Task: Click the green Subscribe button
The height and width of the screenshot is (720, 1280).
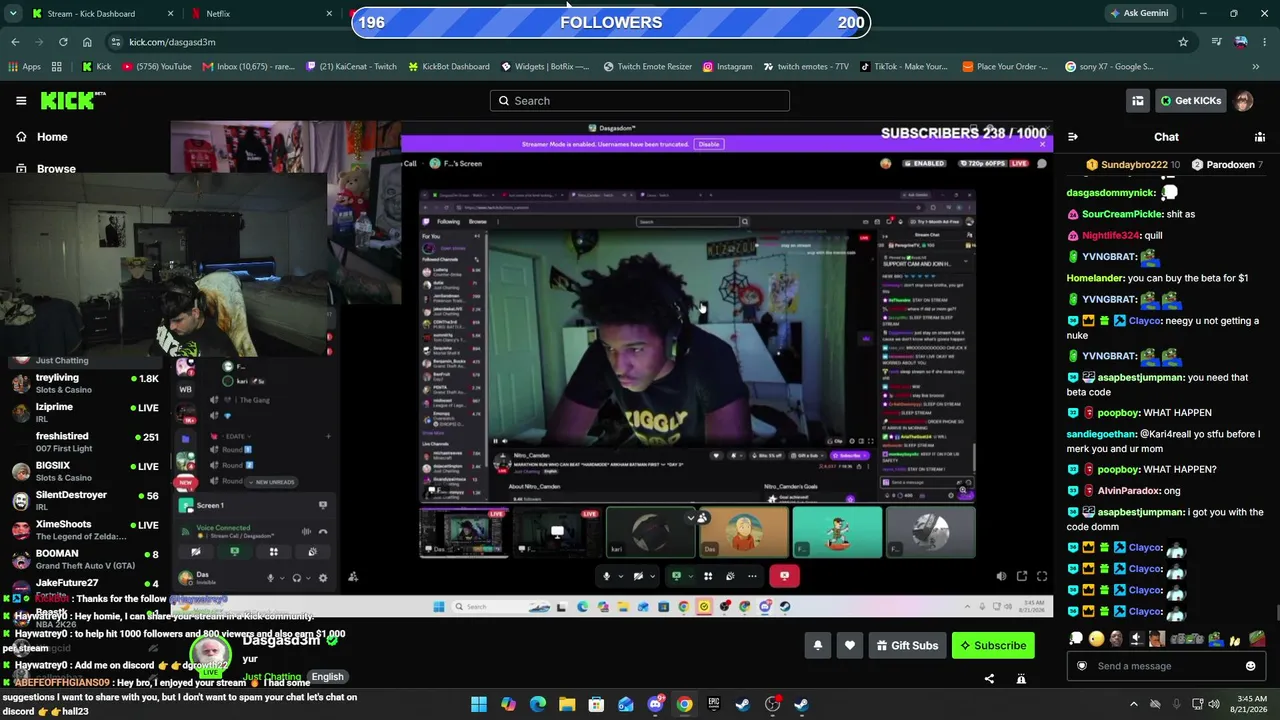Action: click(x=993, y=646)
